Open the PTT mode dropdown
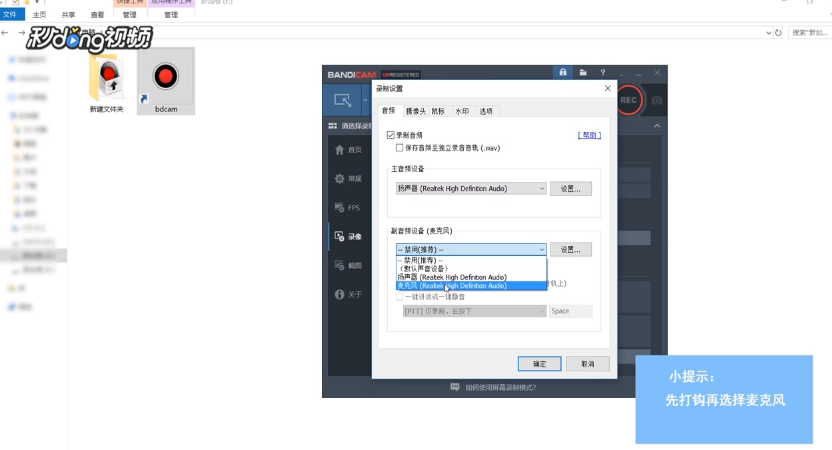 (x=474, y=311)
